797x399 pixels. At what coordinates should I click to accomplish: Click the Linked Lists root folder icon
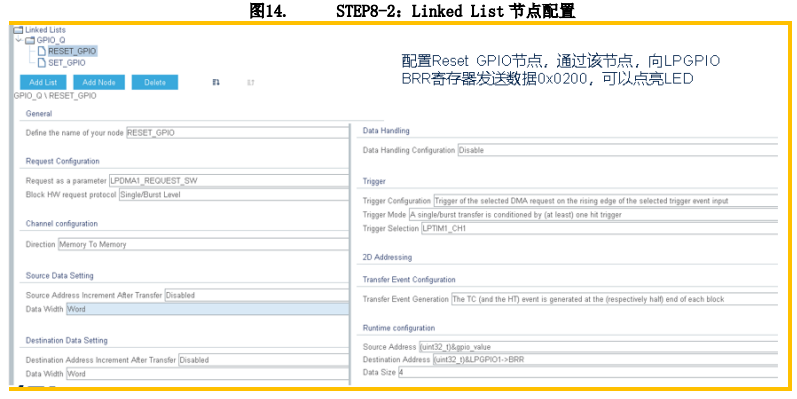18,30
